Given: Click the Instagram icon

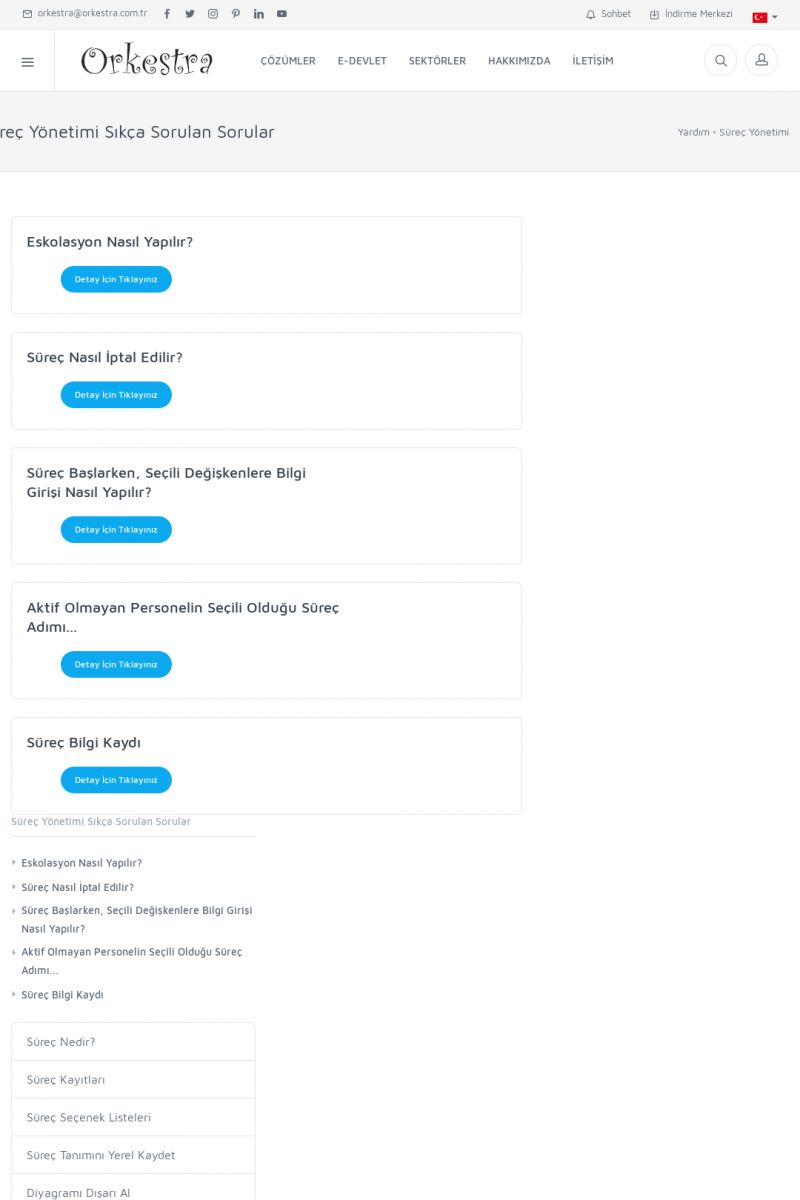Looking at the screenshot, I should (213, 14).
